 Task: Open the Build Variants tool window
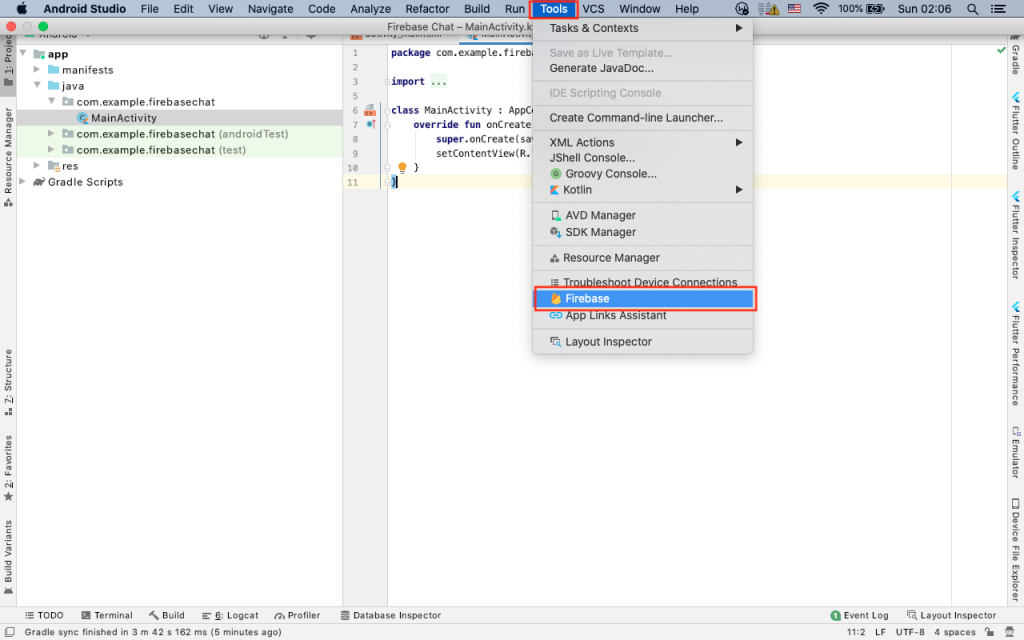pyautogui.click(x=8, y=557)
